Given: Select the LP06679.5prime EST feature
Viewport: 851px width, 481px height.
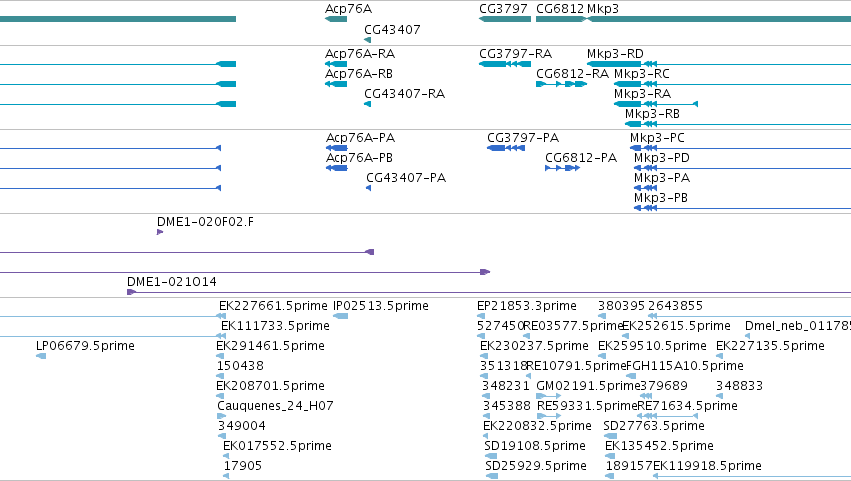Looking at the screenshot, I should 41,356.
